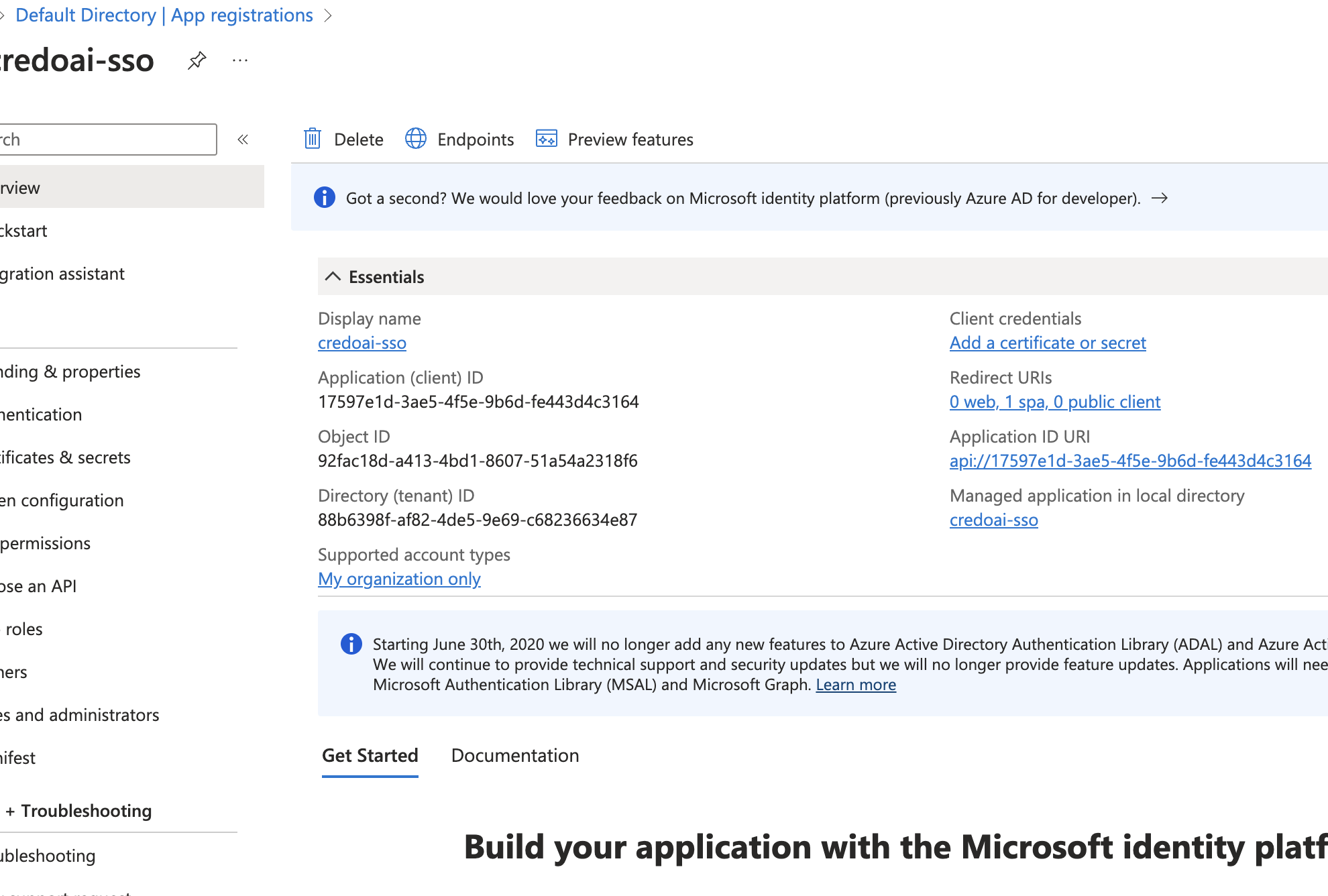
Task: Toggle supported account types My organization only
Action: tap(399, 578)
